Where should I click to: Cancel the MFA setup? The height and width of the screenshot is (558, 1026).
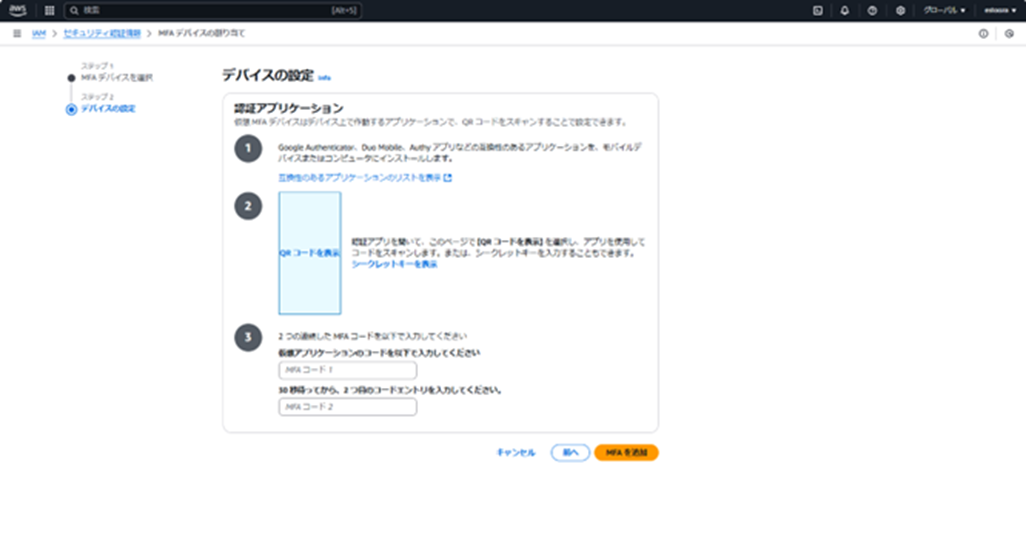(x=516, y=453)
